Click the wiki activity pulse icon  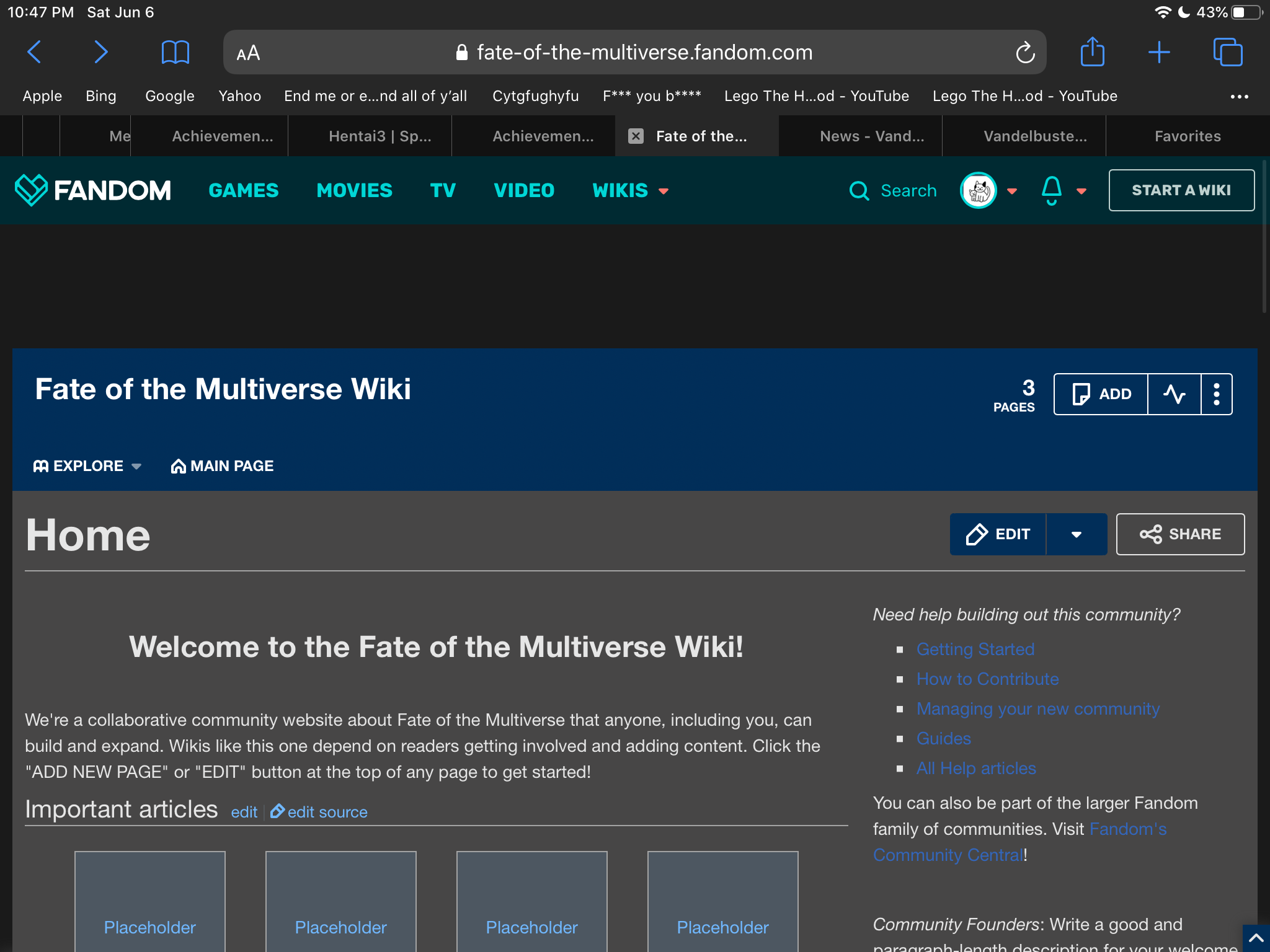1174,394
